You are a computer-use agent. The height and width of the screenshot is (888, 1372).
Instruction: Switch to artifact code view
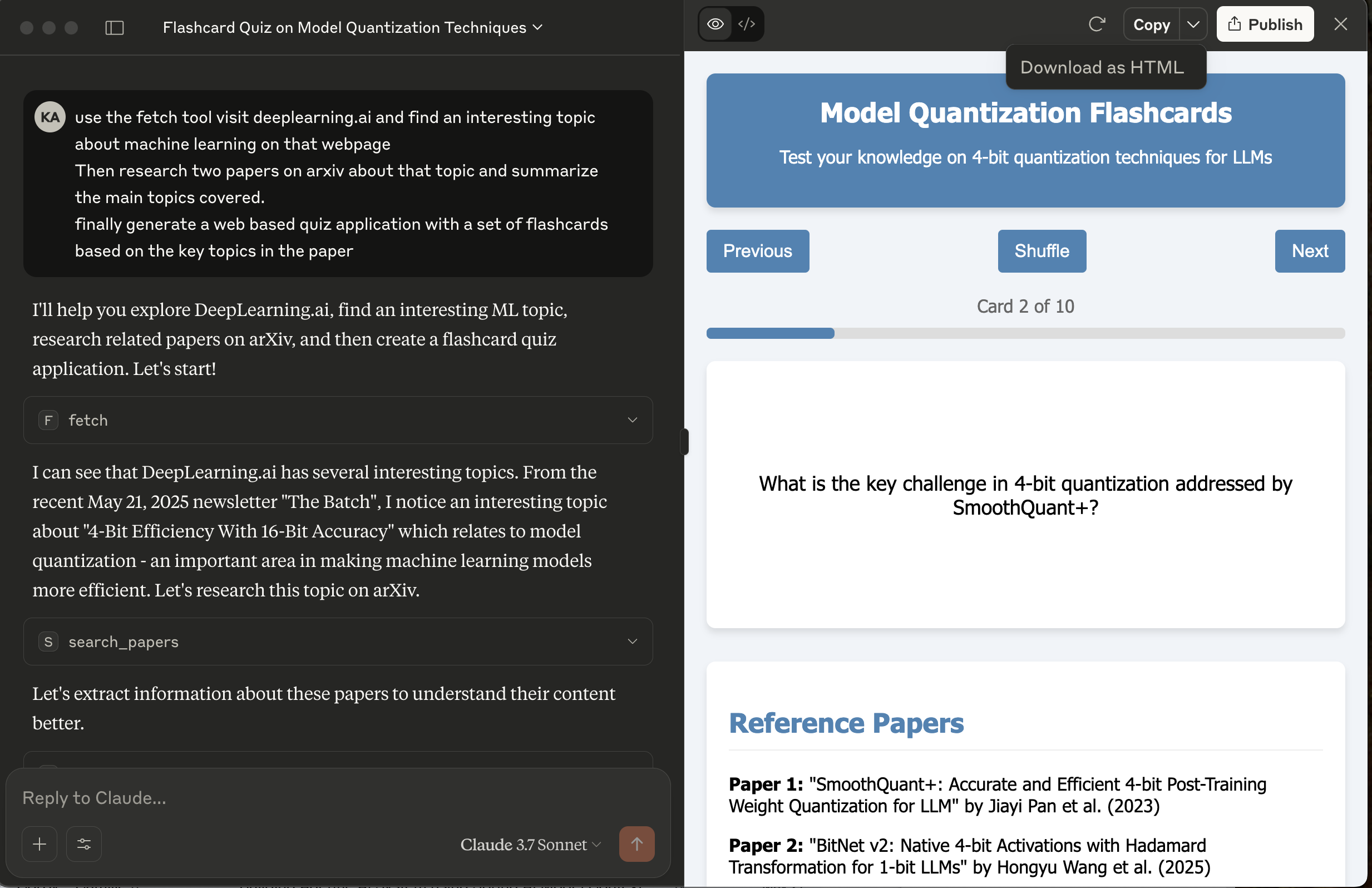coord(747,24)
